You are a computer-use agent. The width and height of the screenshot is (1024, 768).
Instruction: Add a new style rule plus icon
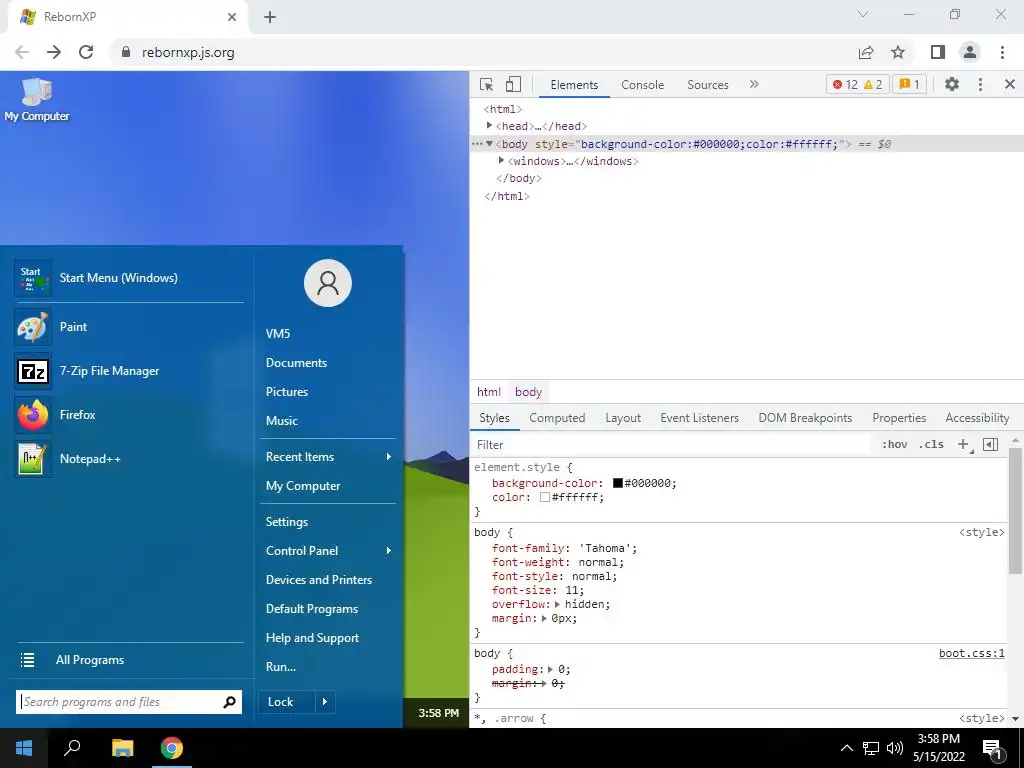click(963, 444)
